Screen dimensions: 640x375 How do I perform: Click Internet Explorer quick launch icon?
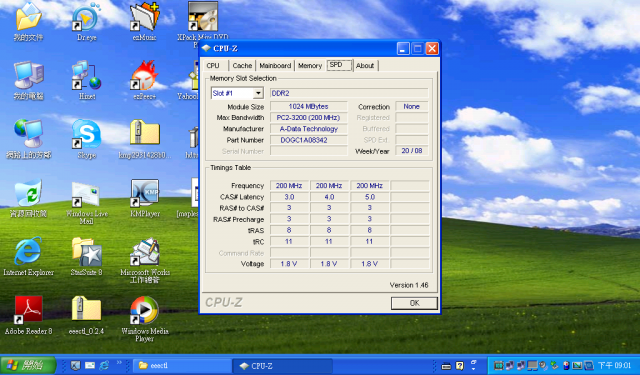pyautogui.click(x=104, y=366)
